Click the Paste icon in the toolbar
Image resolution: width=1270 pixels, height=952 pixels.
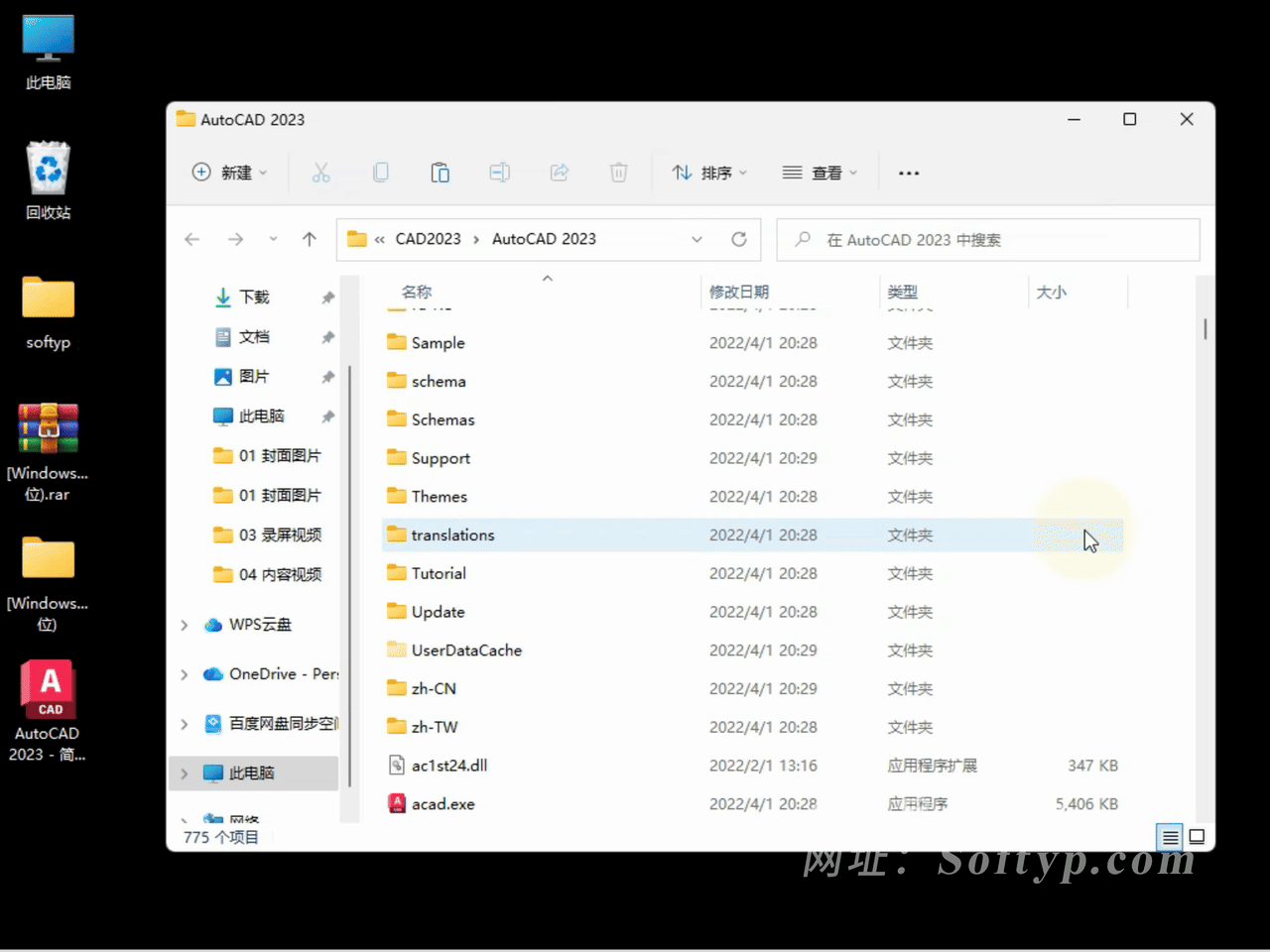click(x=440, y=172)
